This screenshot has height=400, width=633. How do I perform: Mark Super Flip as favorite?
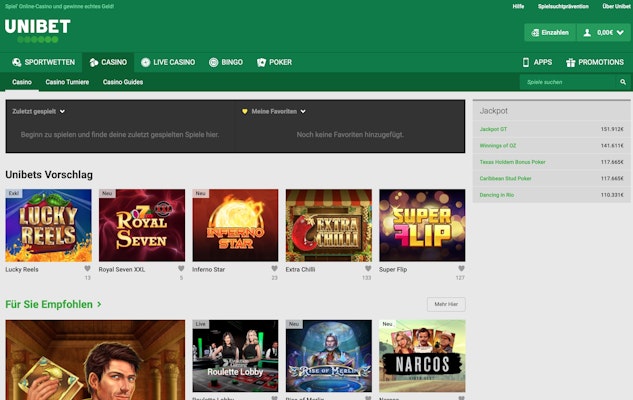pos(461,268)
